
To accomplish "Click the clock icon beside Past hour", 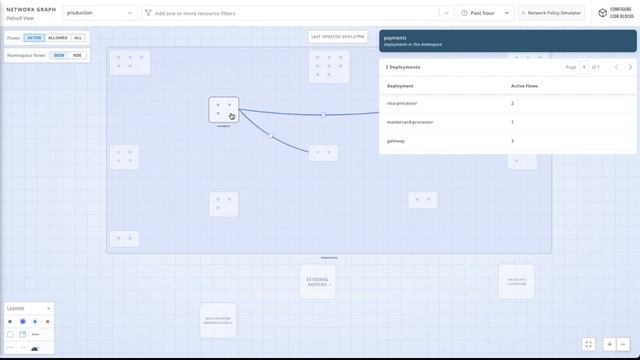I will (464, 13).
